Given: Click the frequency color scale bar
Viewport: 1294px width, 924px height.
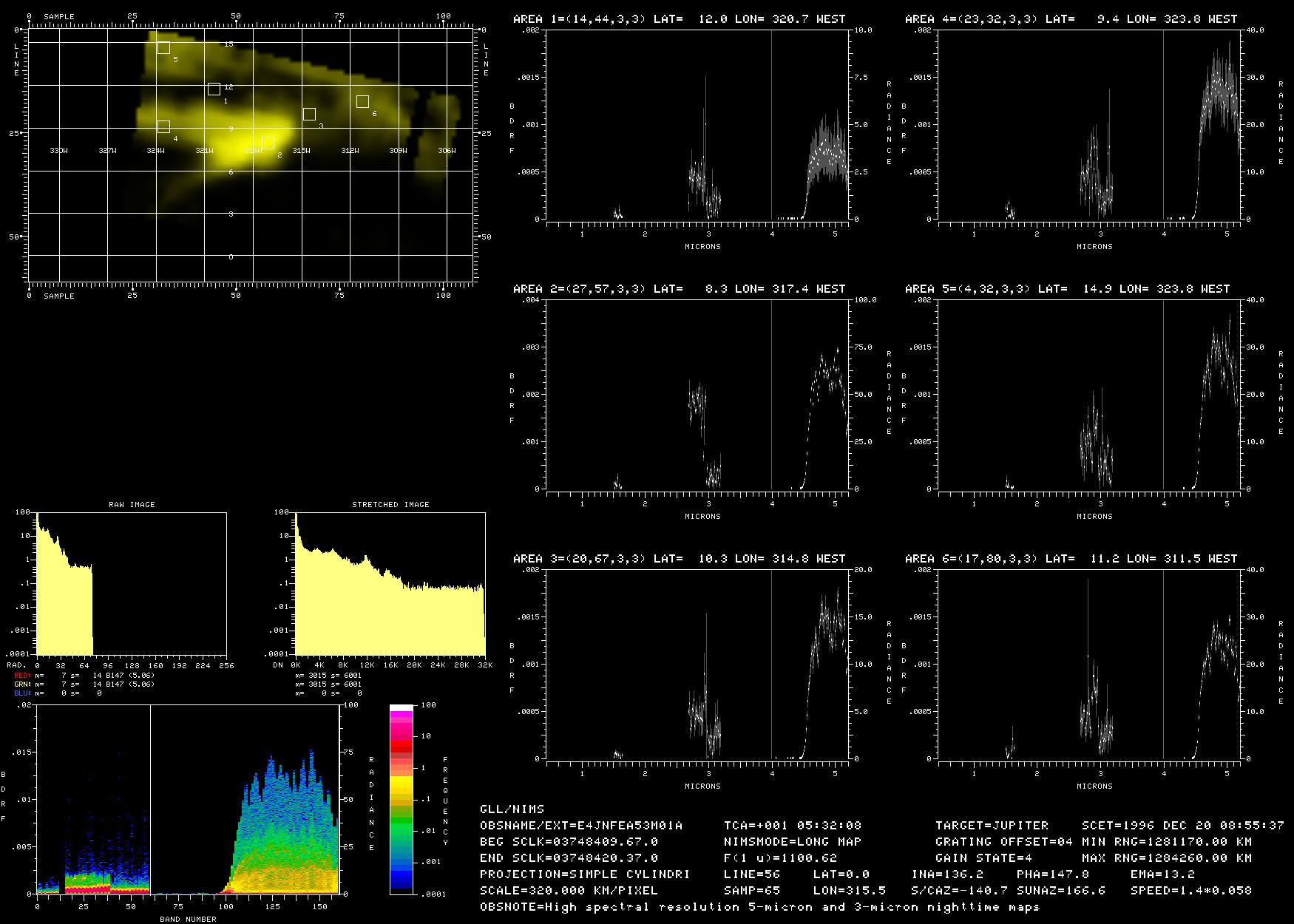Looking at the screenshot, I should tap(402, 799).
